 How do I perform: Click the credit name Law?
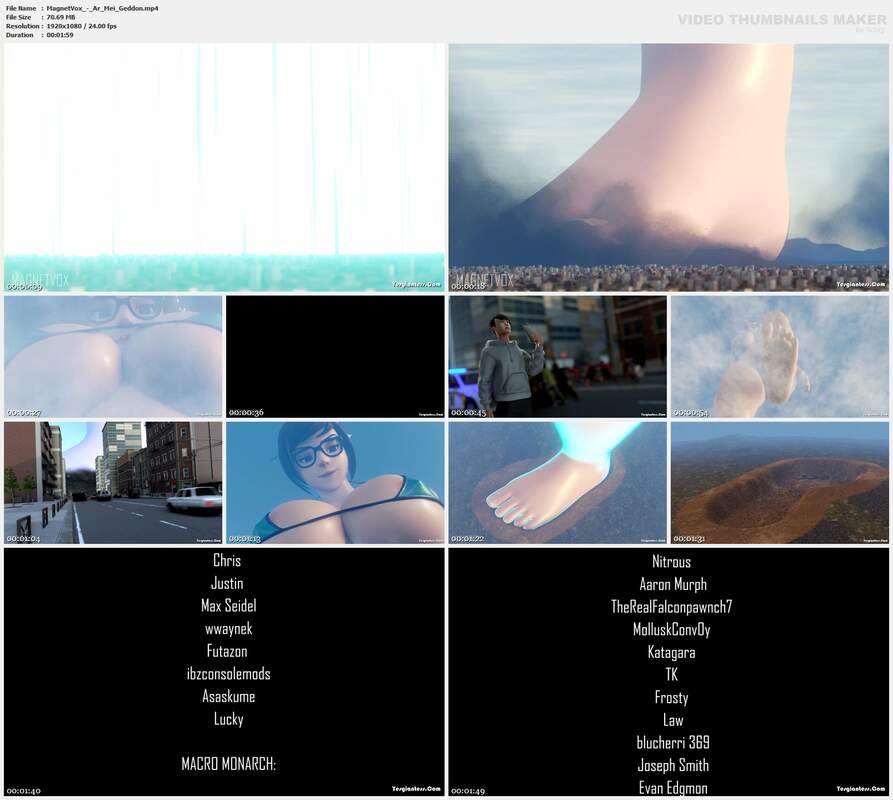click(x=673, y=720)
